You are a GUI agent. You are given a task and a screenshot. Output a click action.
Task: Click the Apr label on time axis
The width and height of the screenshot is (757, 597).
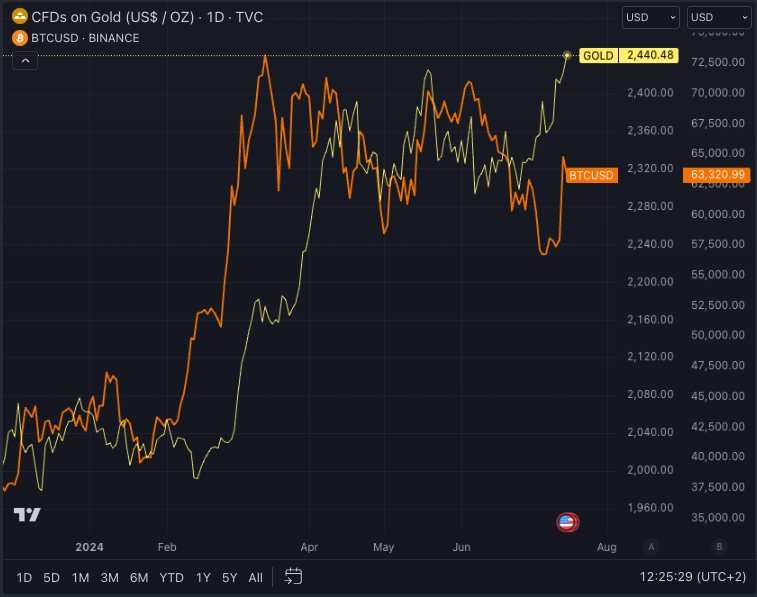coord(309,547)
